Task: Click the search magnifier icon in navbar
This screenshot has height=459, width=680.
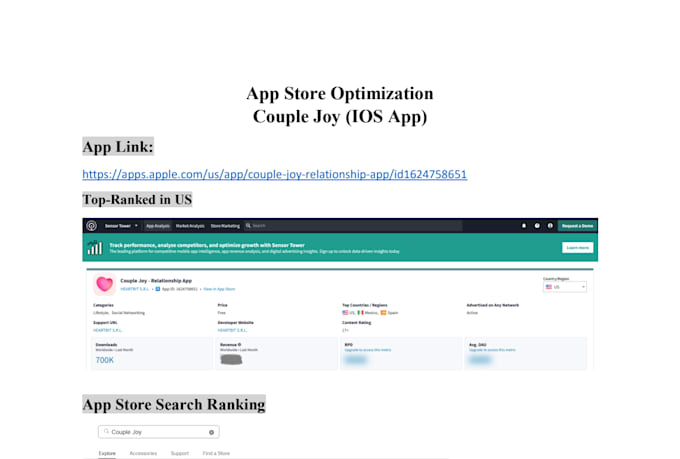Action: tap(248, 226)
